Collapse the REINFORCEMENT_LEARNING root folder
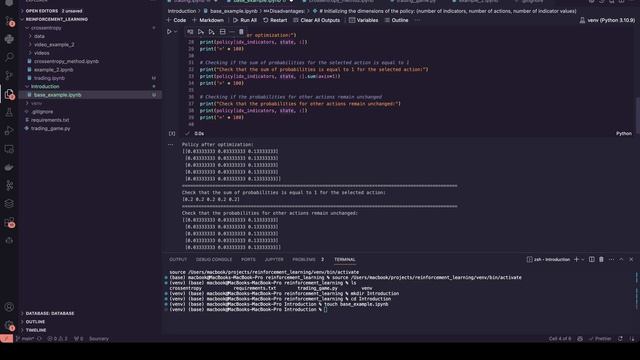The image size is (640, 360). coord(56,19)
